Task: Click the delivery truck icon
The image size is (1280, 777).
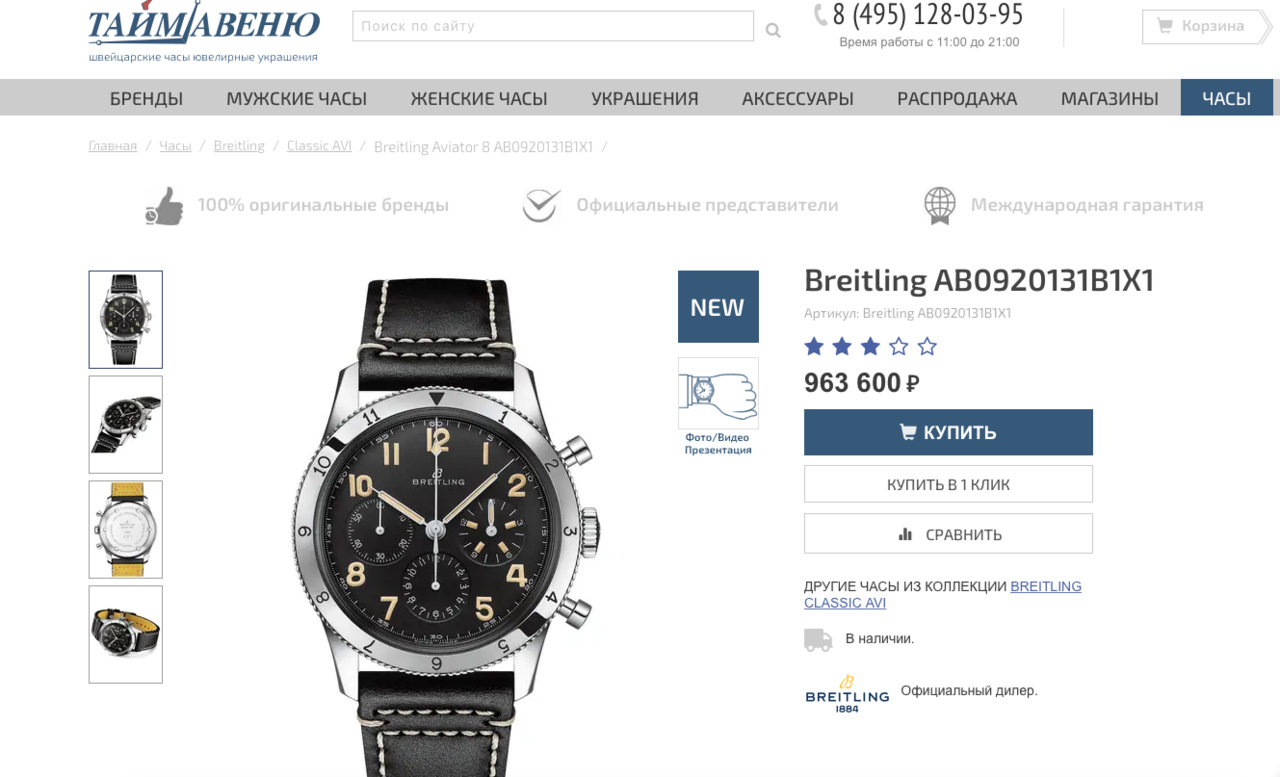Action: coord(818,639)
